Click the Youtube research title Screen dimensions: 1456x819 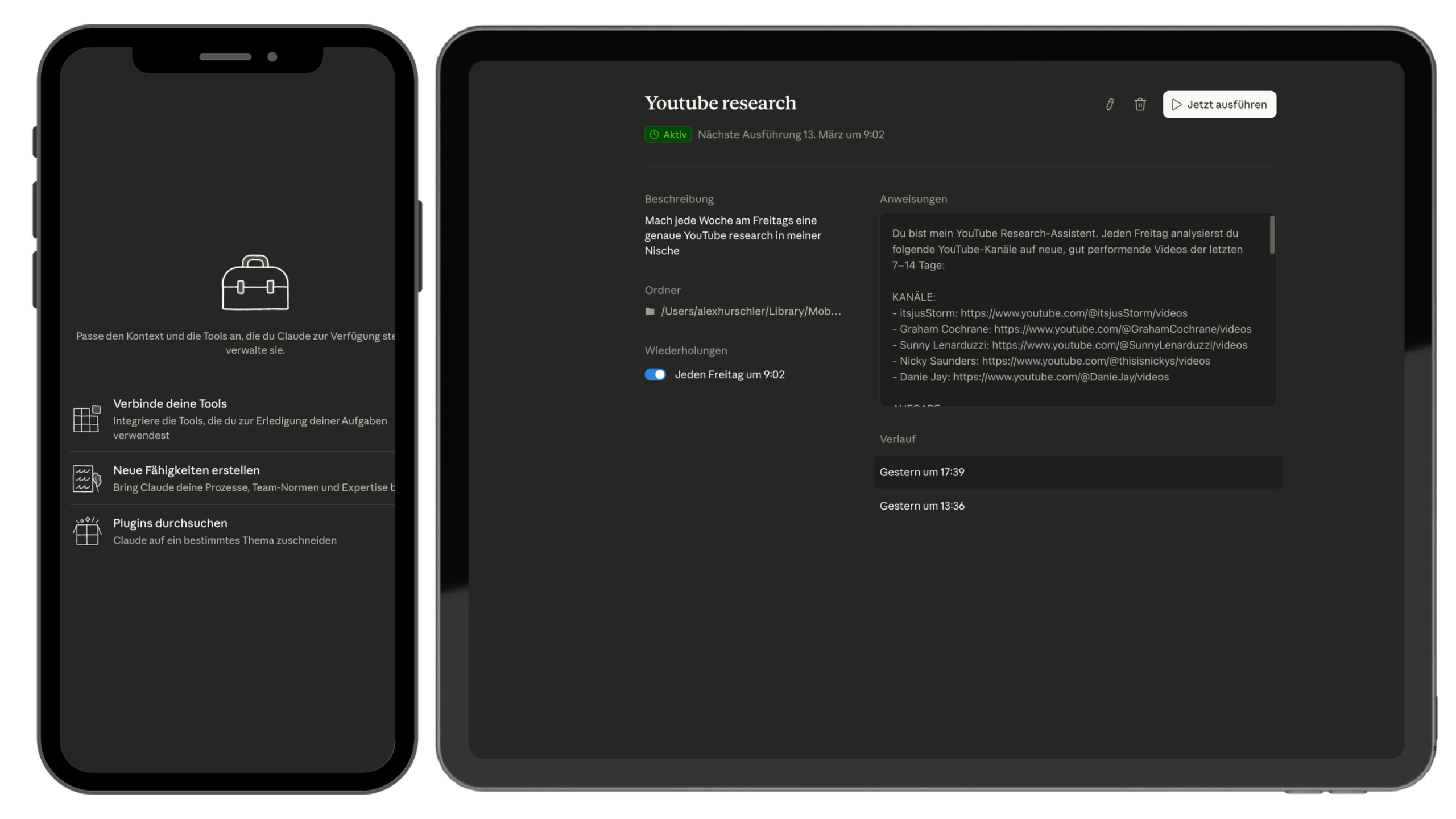pyautogui.click(x=720, y=103)
